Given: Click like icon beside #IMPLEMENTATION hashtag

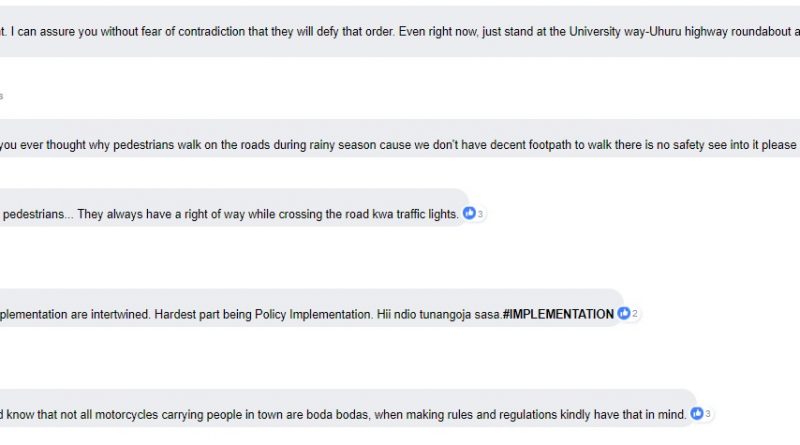Looking at the screenshot, I should [x=623, y=313].
